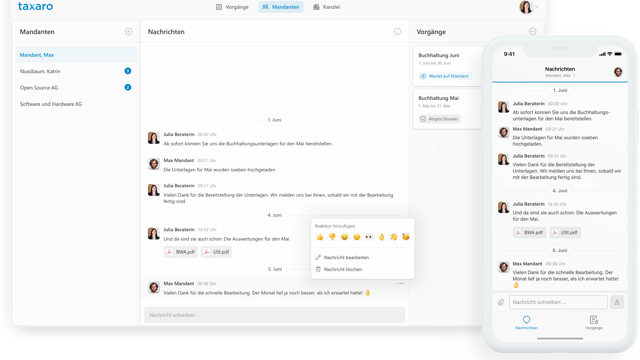The height and width of the screenshot is (360, 640).
Task: Collapse Vorgänge panel with minus icon
Action: (533, 31)
